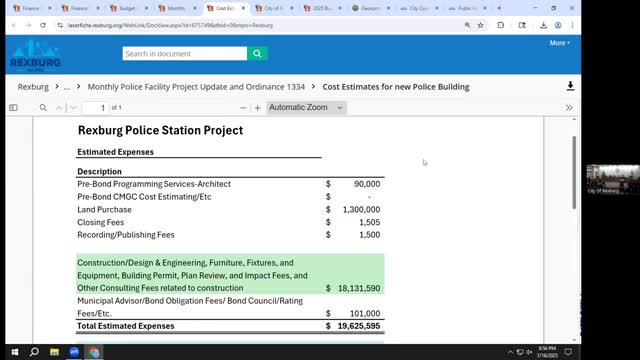Click the Rexburg Police Station Project heading
Viewport: 640px width, 360px height.
coord(160,130)
